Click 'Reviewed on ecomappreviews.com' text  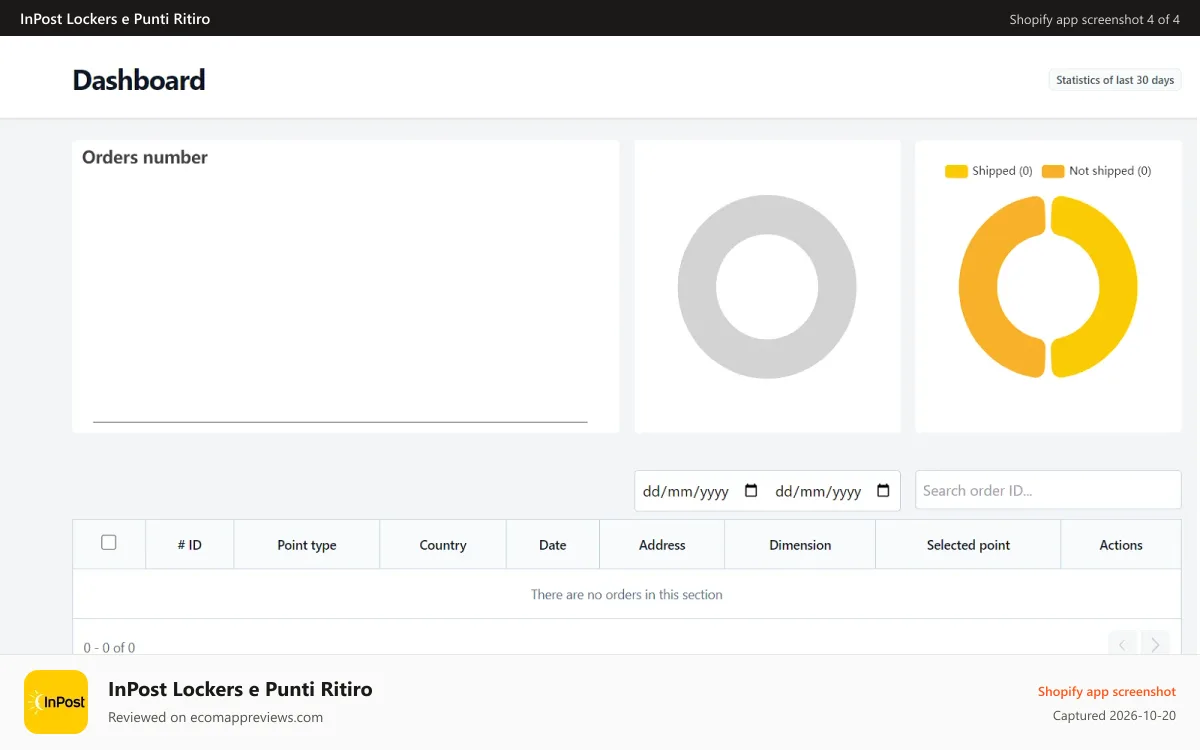click(x=215, y=717)
